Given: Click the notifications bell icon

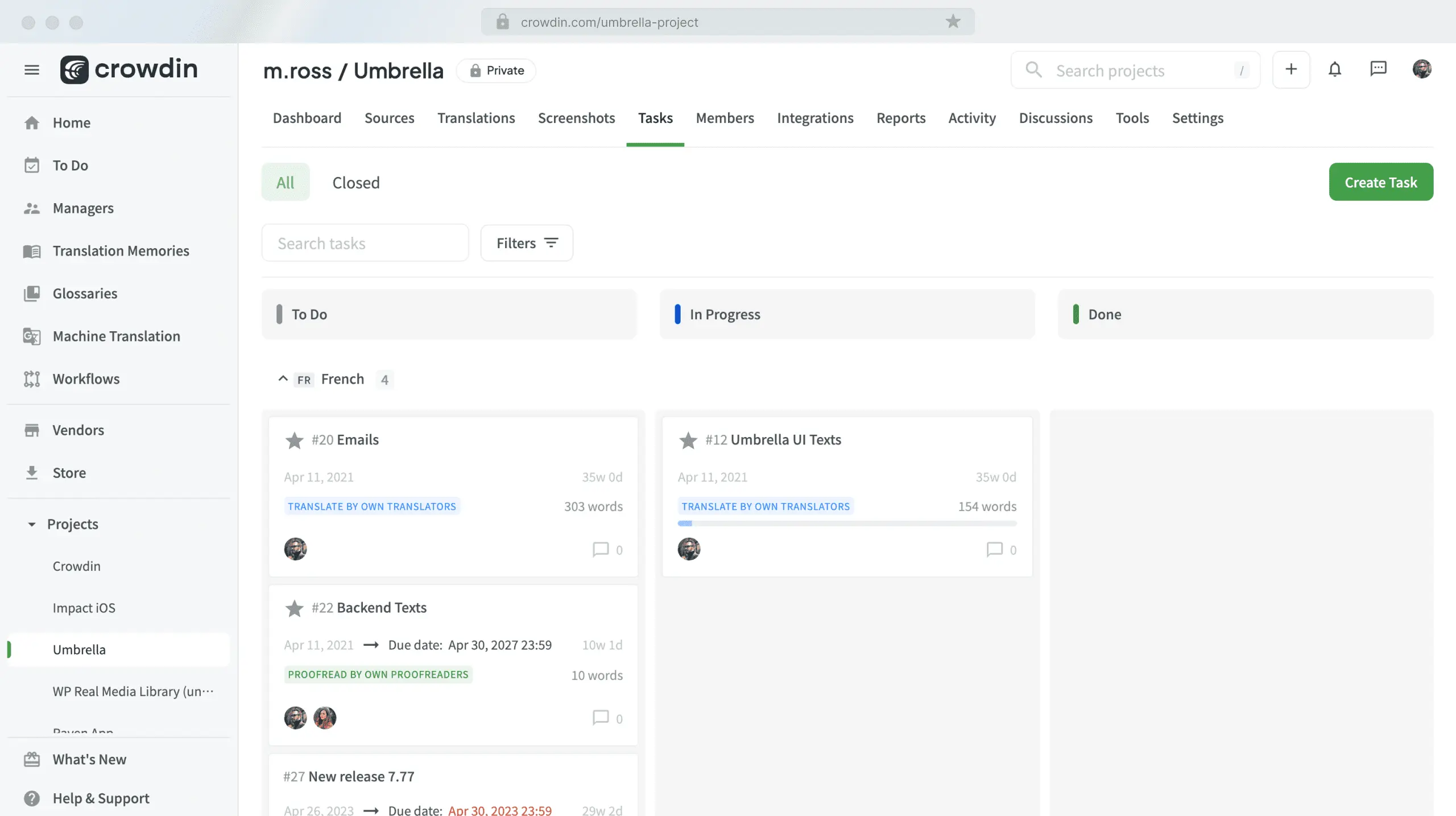Looking at the screenshot, I should coord(1335,69).
